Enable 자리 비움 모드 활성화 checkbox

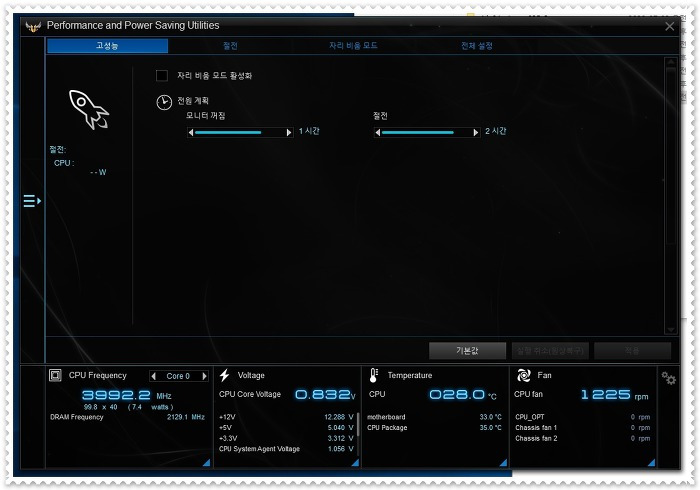pyautogui.click(x=162, y=75)
